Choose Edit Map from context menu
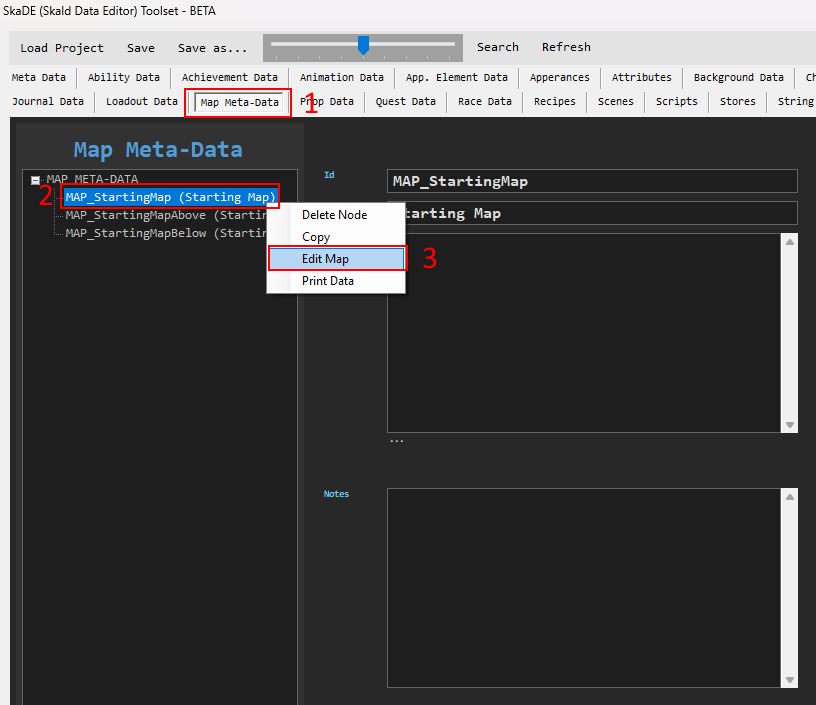 (x=336, y=259)
